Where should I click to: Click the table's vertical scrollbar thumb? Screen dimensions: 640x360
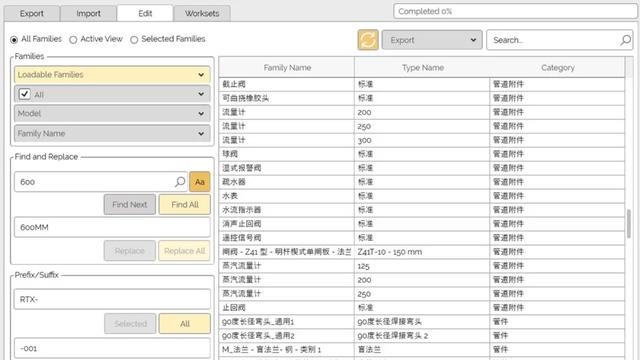629,223
